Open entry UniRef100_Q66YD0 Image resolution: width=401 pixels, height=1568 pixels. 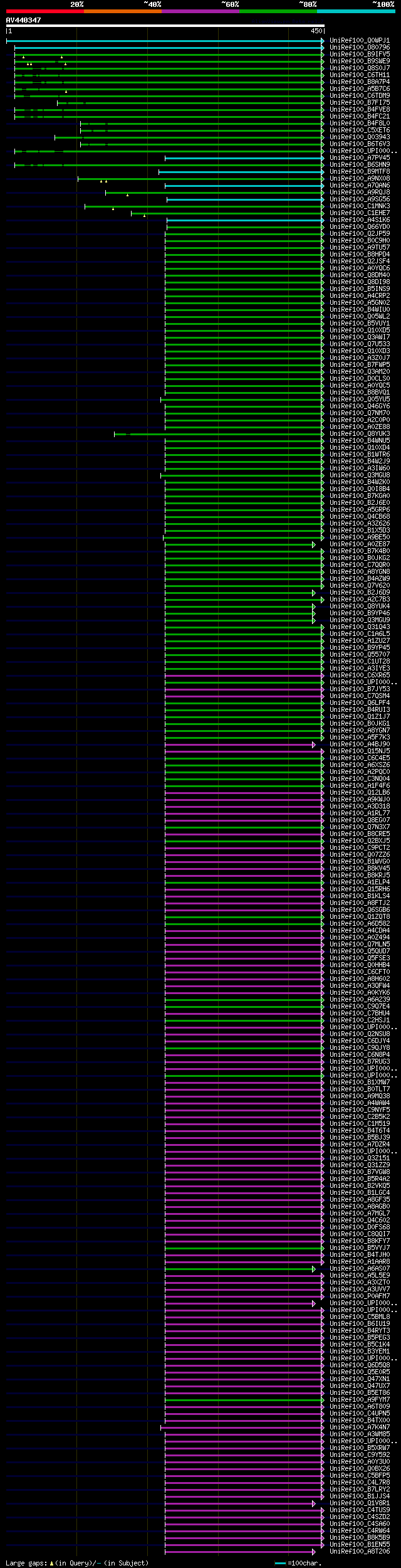coord(360,227)
